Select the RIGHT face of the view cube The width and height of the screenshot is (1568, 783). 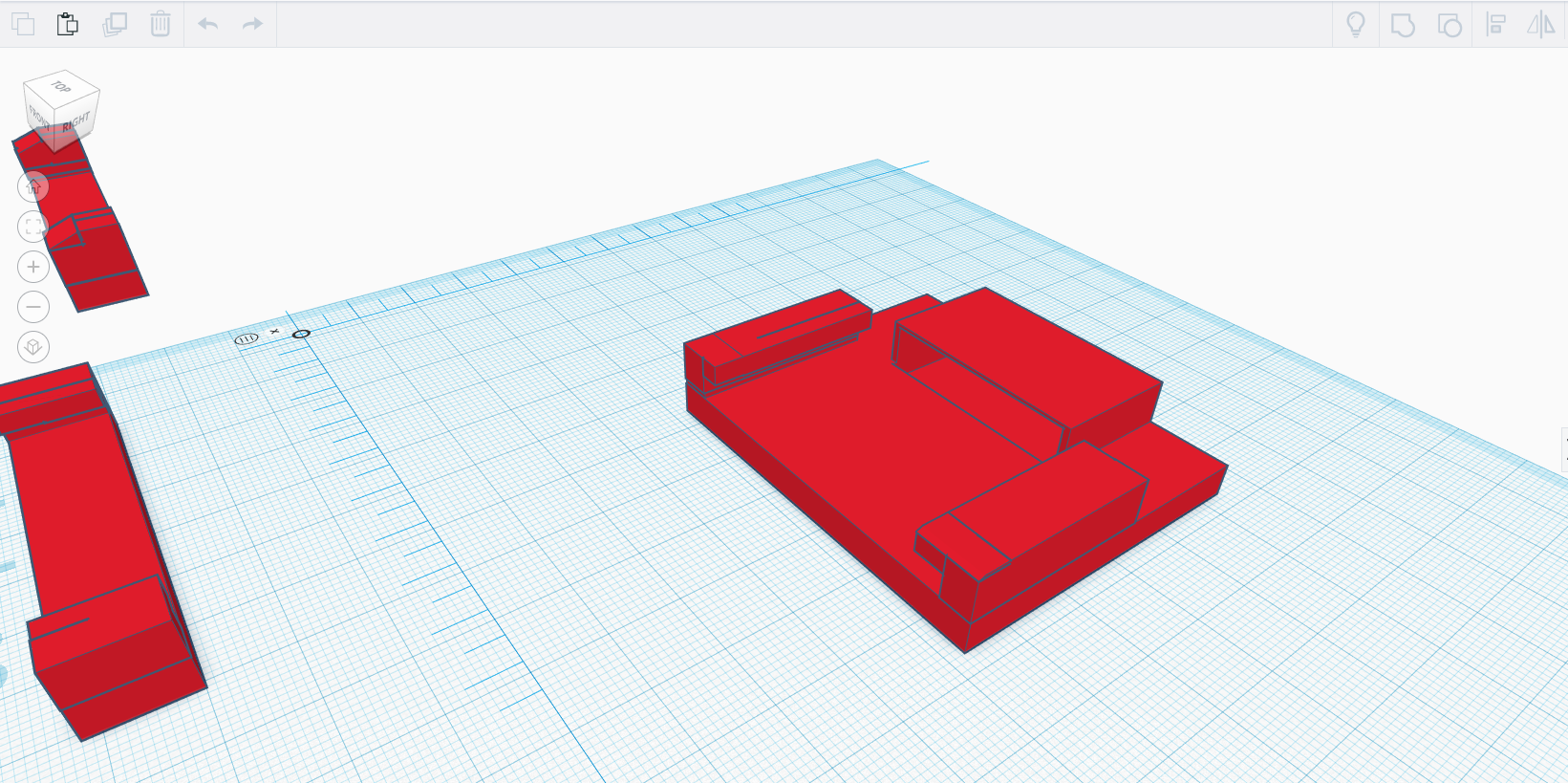[x=76, y=122]
